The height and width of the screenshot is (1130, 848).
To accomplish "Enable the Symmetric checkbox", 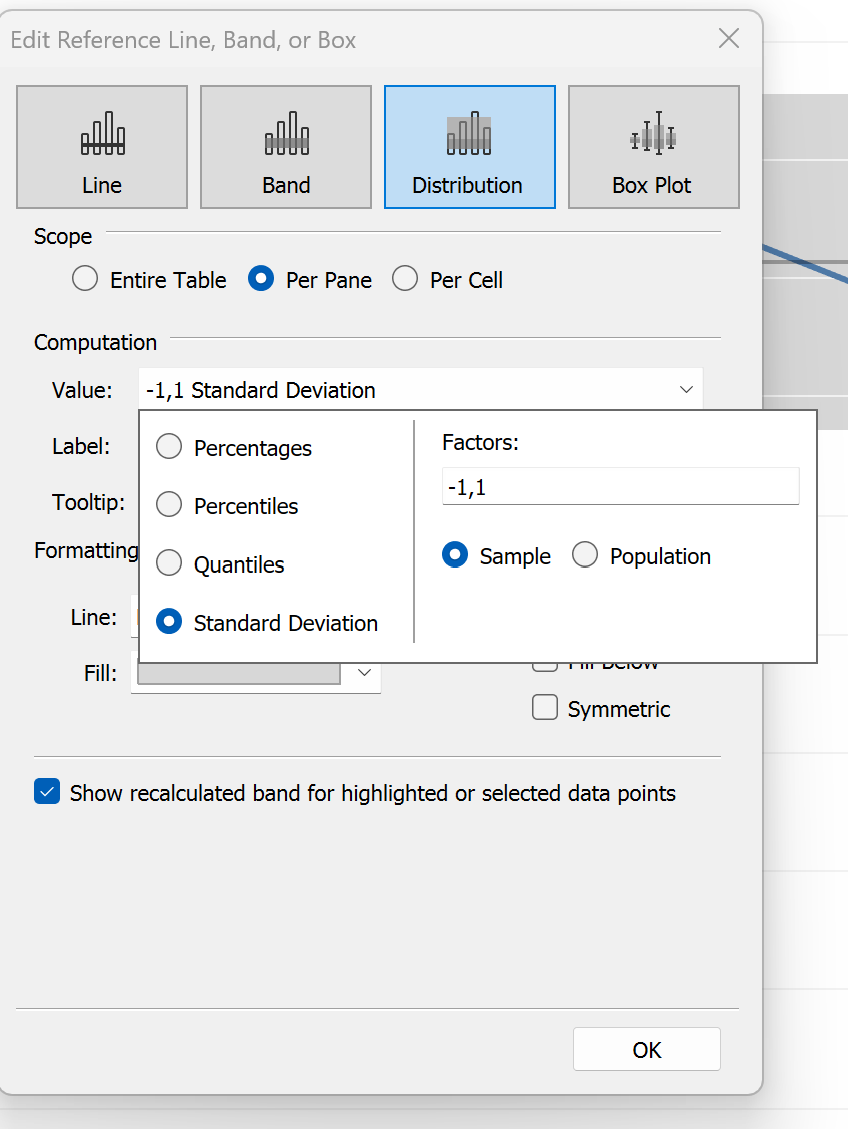I will (x=545, y=709).
